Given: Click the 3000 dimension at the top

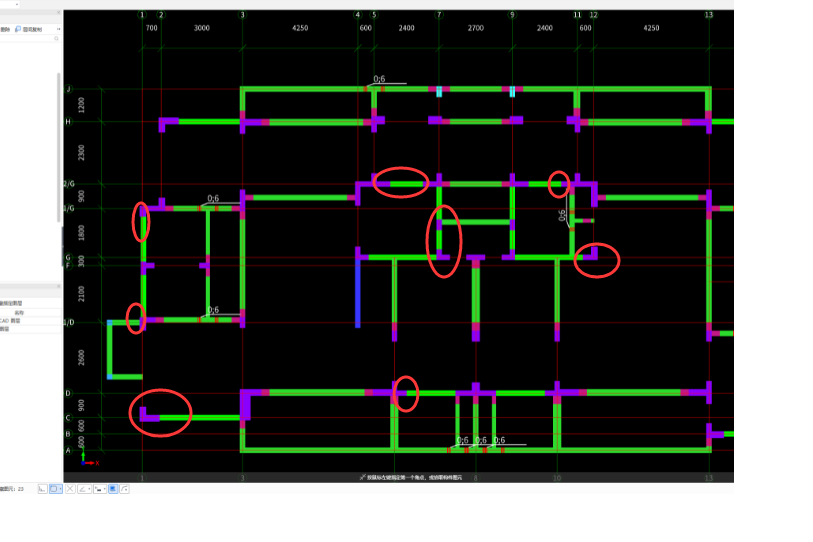Looking at the screenshot, I should tap(202, 28).
